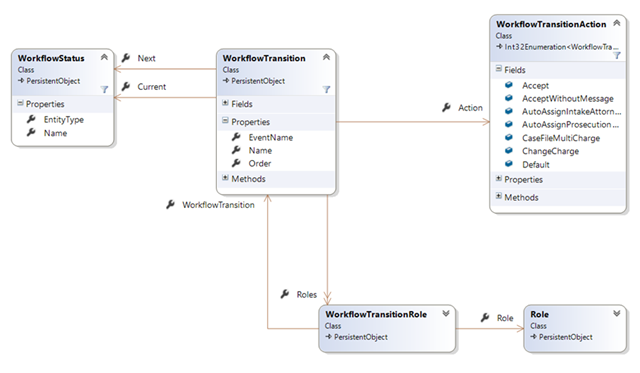The image size is (640, 373).
Task: Click EventName property wrench icon
Action: (x=236, y=137)
